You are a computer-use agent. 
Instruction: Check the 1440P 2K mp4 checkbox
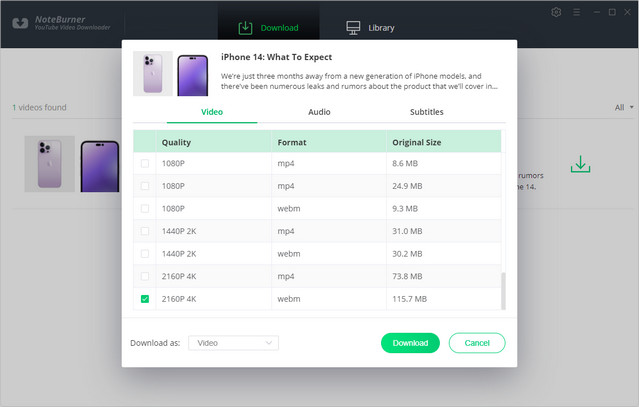(x=145, y=231)
